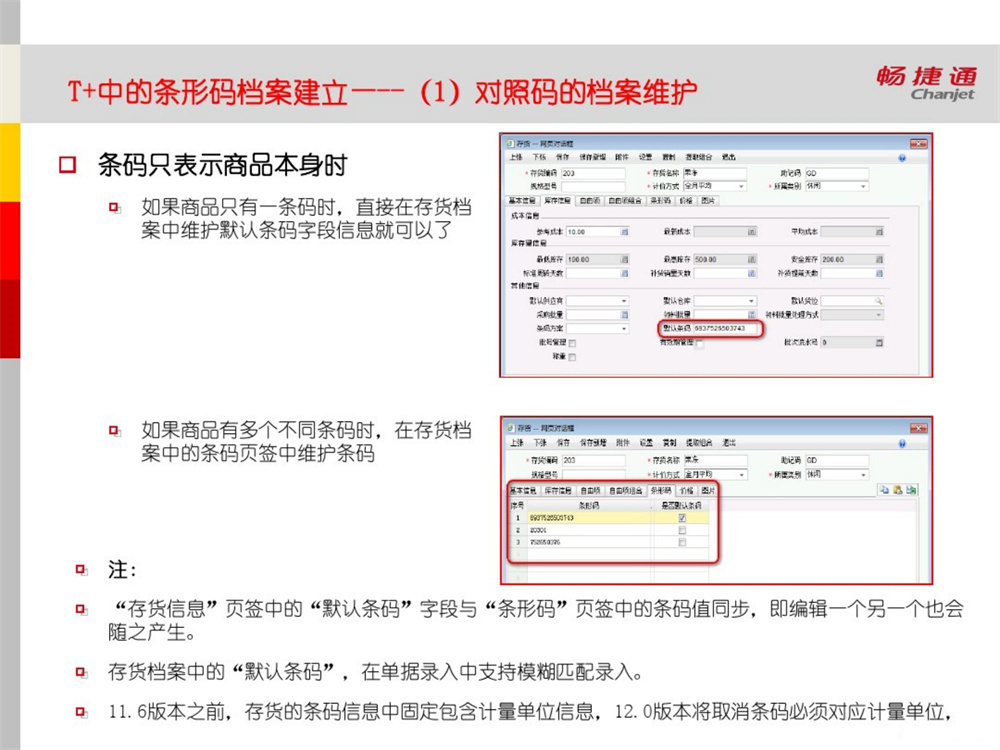Click the 条形码 column header
Image resolution: width=1000 pixels, height=750 pixels.
(x=589, y=505)
